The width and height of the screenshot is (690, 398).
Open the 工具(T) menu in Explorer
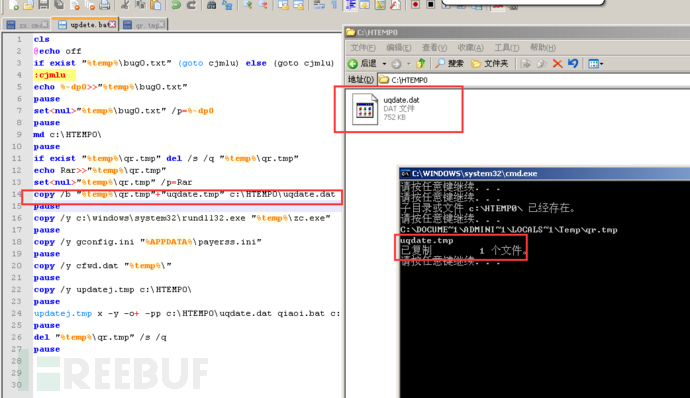tap(506, 48)
